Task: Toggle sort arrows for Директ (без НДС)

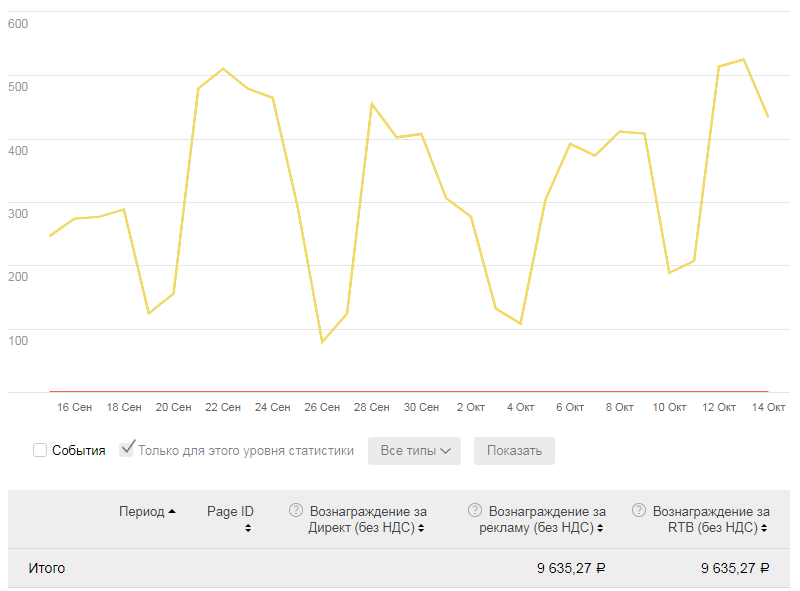Action: tap(421, 528)
